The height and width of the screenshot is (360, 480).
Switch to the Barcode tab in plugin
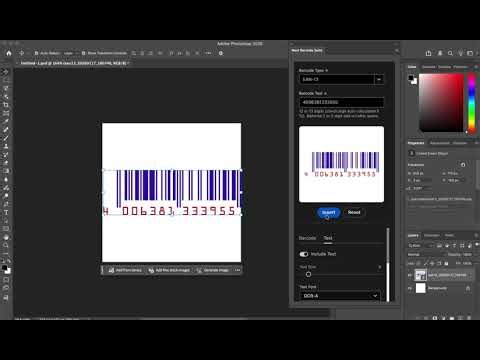(307, 238)
